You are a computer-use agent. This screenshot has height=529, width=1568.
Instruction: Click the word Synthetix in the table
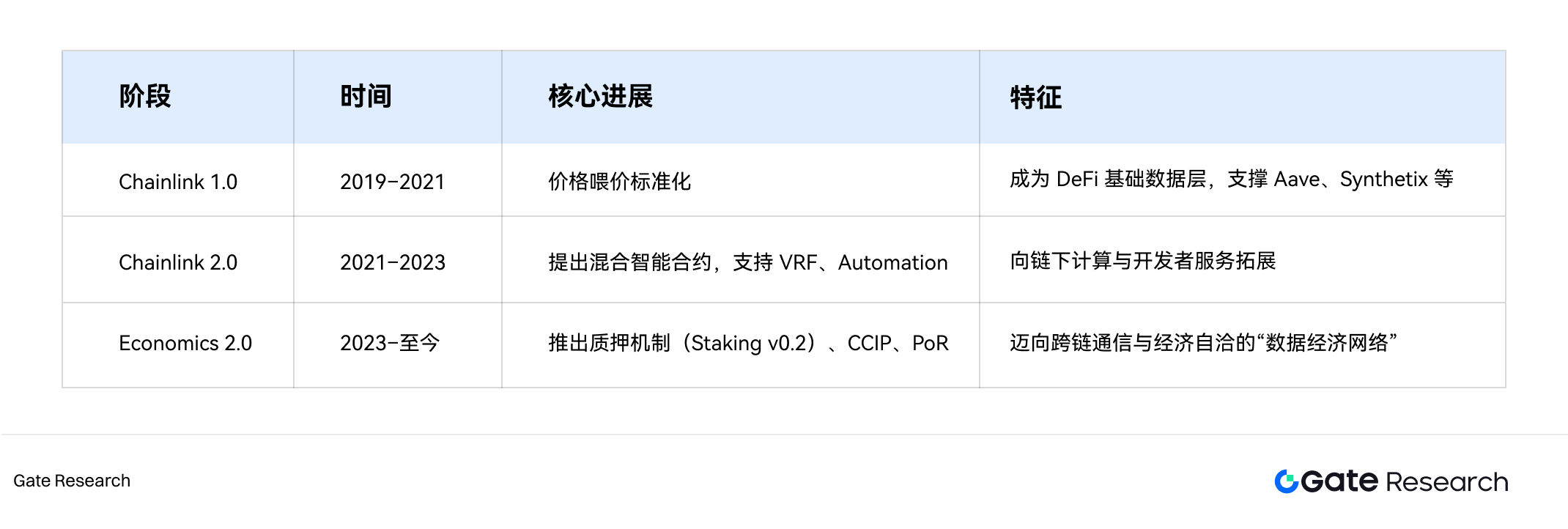point(1384,180)
